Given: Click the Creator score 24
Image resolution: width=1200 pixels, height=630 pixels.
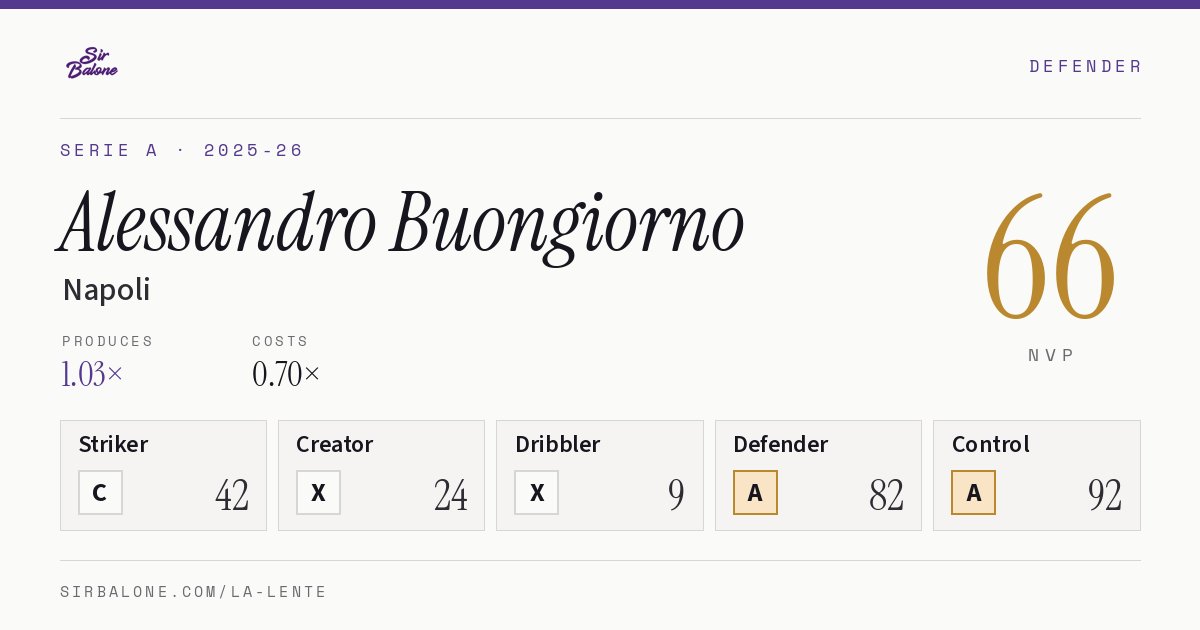Looking at the screenshot, I should pyautogui.click(x=450, y=495).
